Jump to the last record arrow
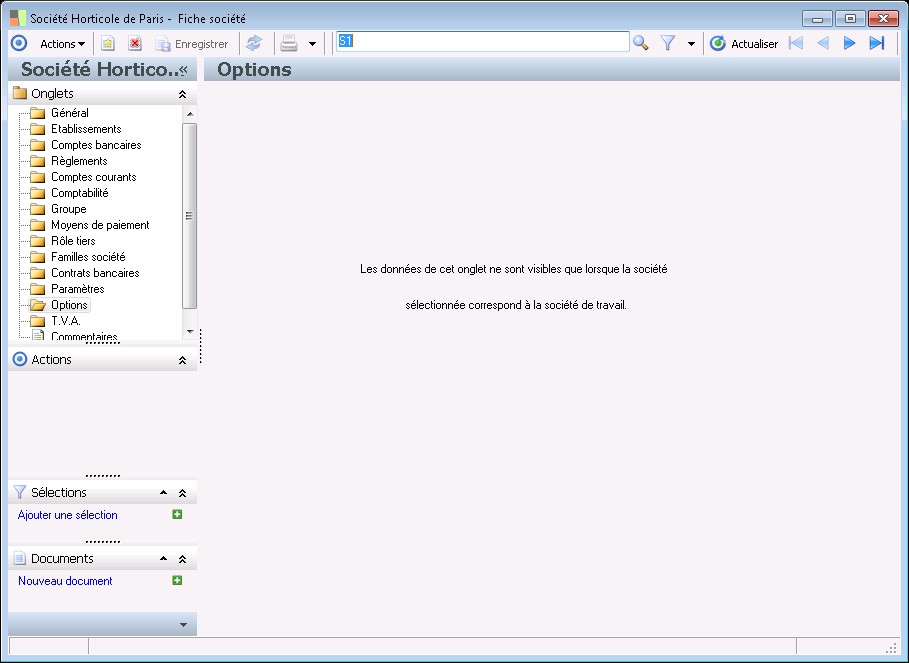This screenshot has height=663, width=909. 877,43
